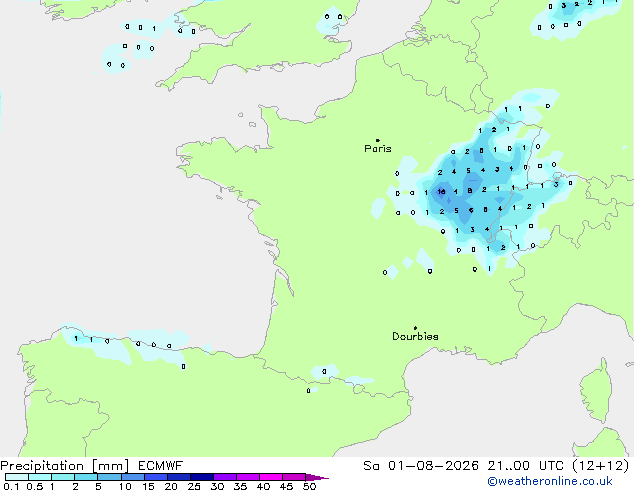Pick the 20–25 mm legend swatch
This screenshot has height=490, width=634.
tap(178, 477)
